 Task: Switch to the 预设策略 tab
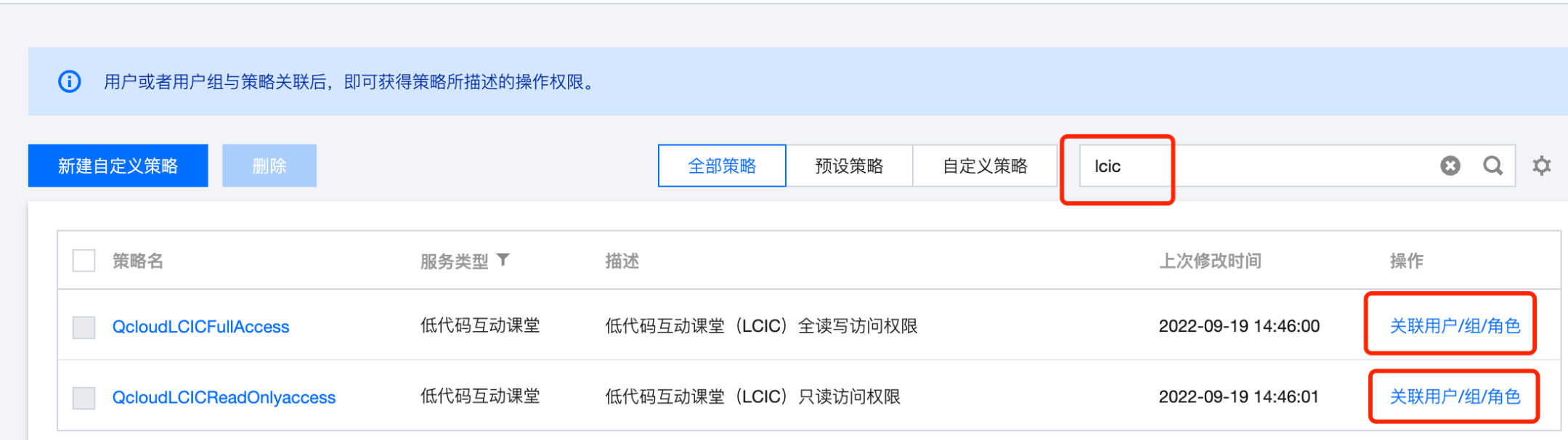[x=849, y=166]
